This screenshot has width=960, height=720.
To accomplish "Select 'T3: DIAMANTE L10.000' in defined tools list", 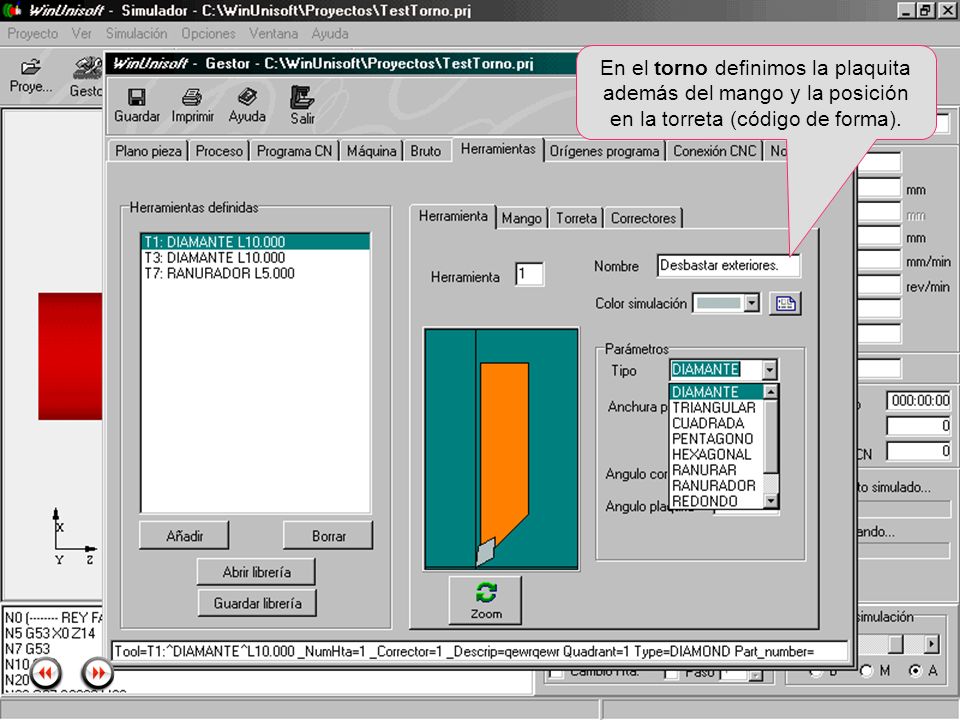I will click(255, 258).
